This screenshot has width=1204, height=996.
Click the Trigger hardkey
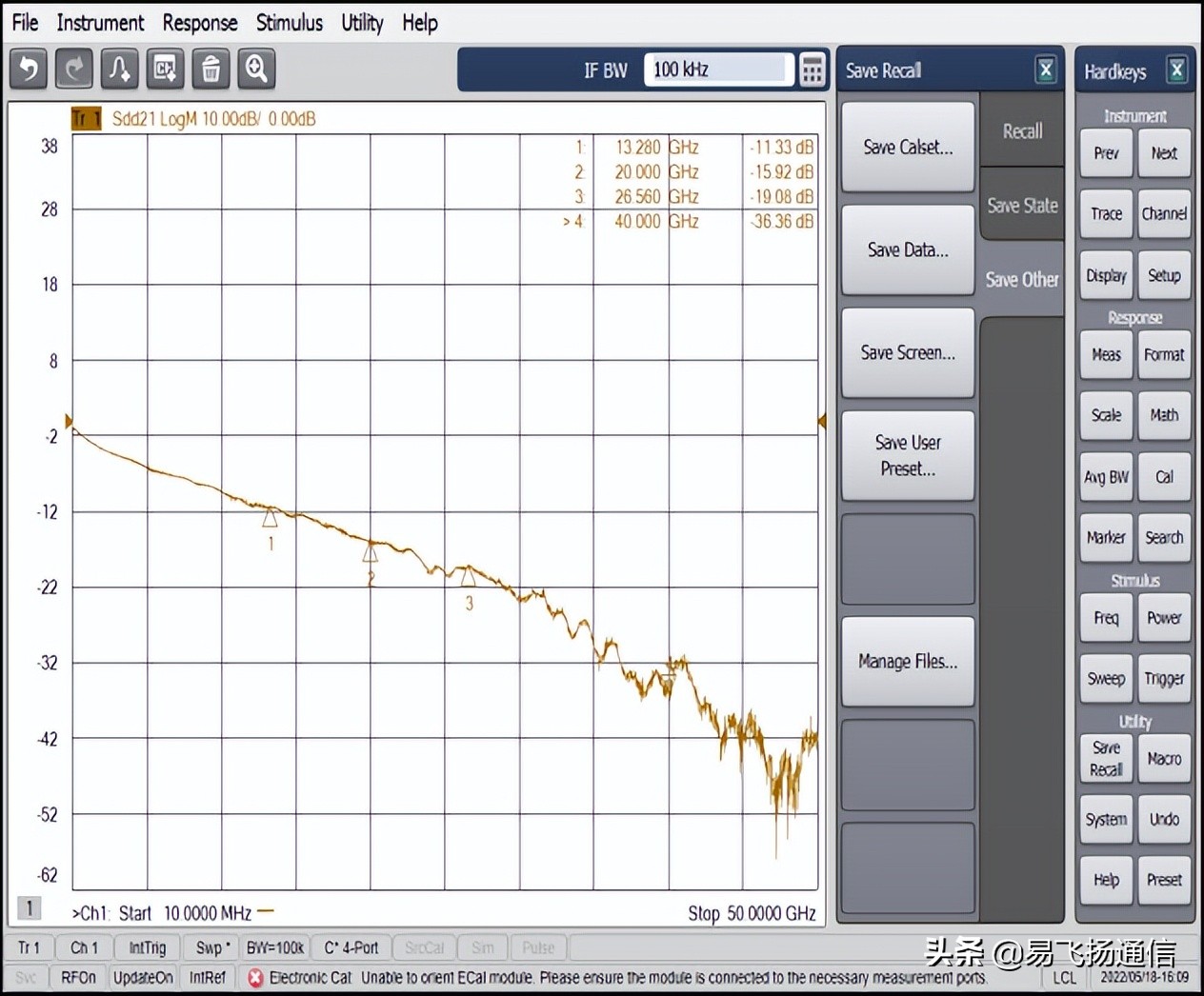[x=1164, y=679]
